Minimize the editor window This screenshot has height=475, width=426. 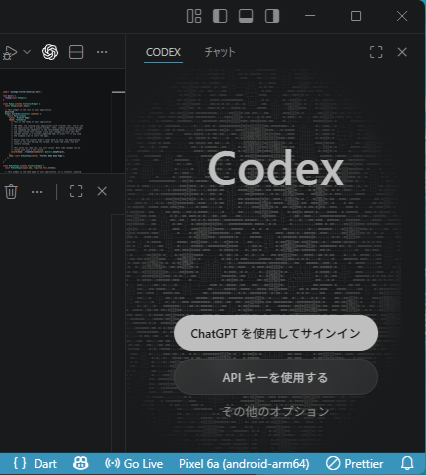click(x=310, y=16)
